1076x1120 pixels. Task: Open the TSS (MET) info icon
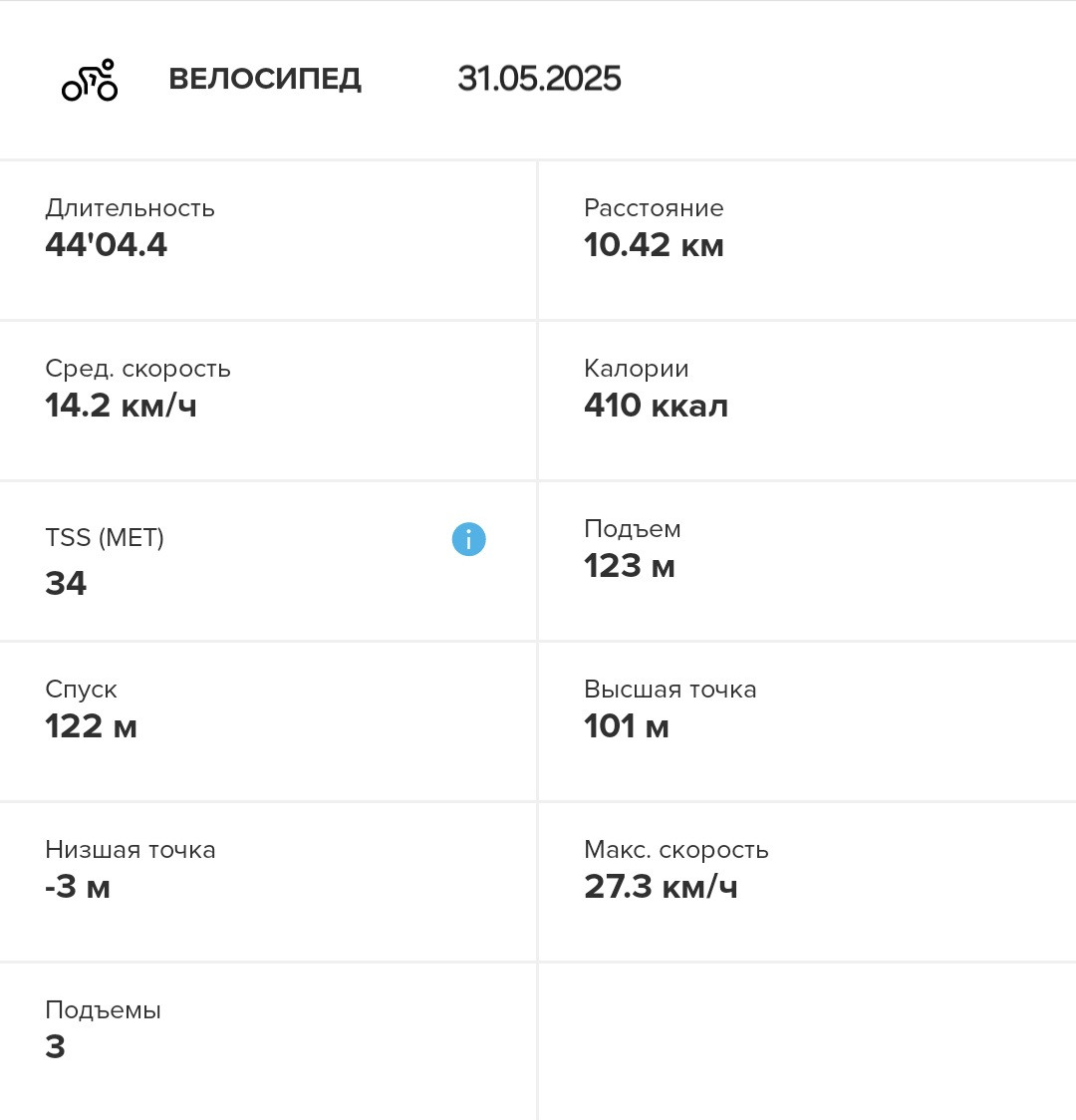click(x=468, y=538)
